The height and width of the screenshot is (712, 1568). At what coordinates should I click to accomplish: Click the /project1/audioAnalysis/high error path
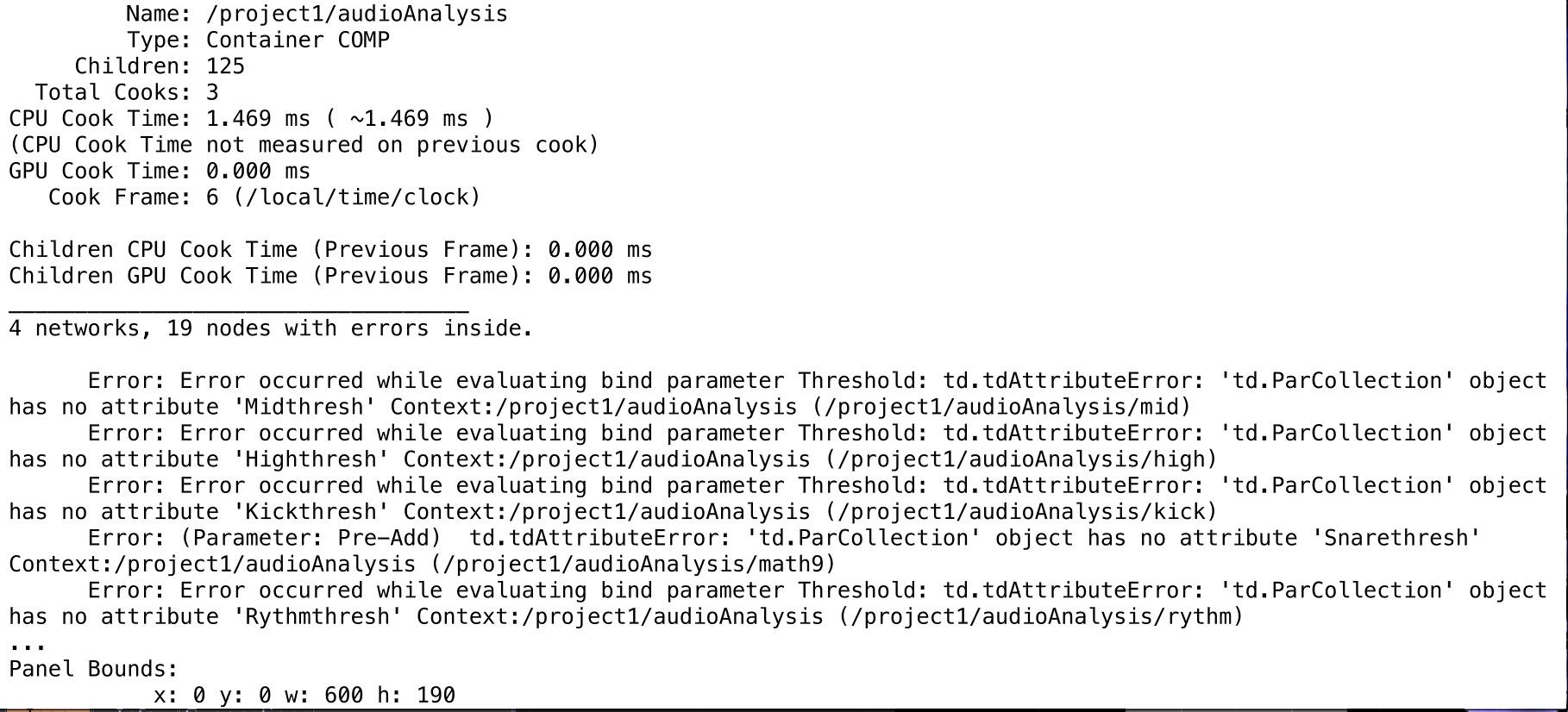(1020, 459)
